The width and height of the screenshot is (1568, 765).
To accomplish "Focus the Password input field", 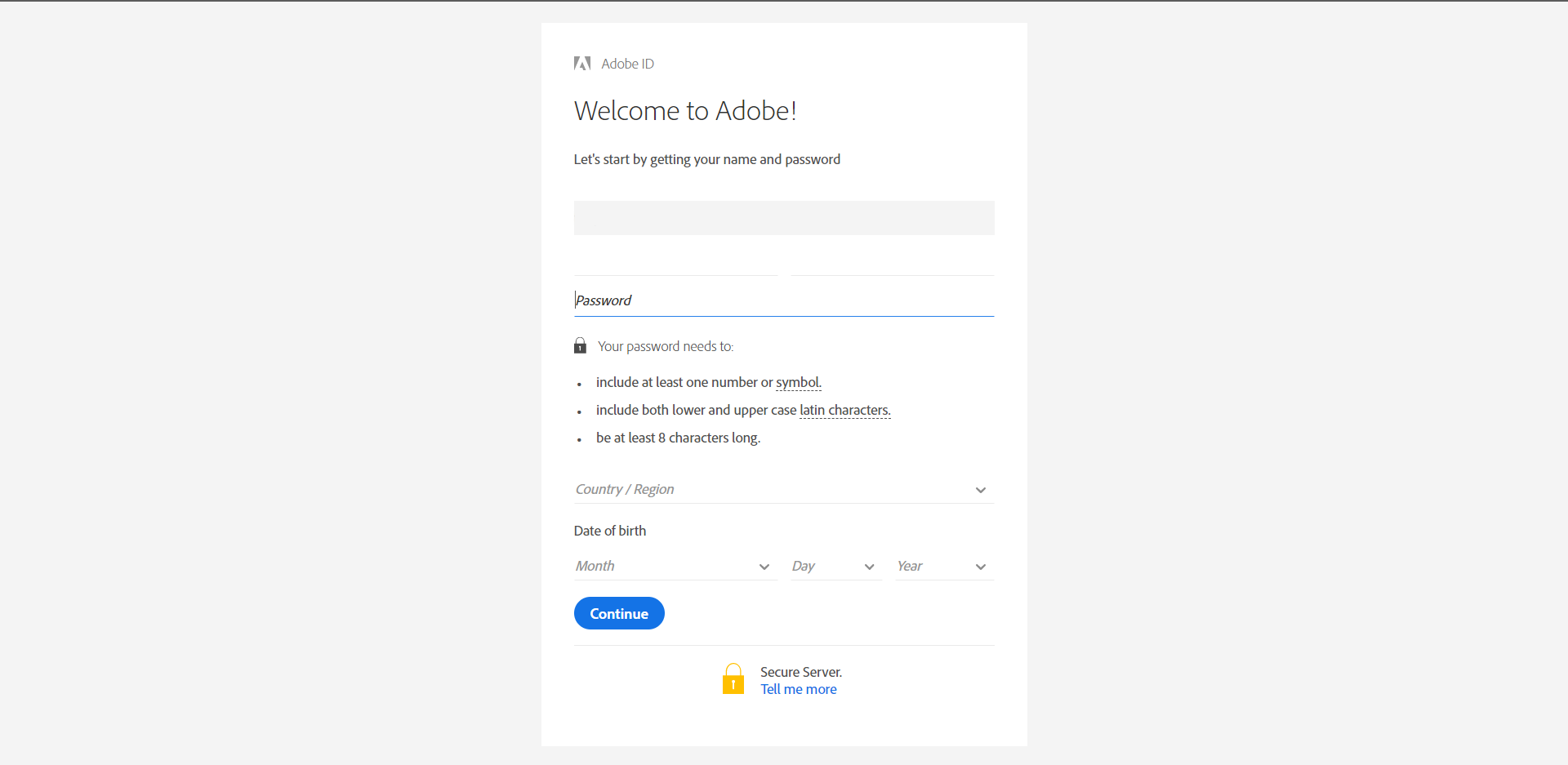I will point(784,300).
